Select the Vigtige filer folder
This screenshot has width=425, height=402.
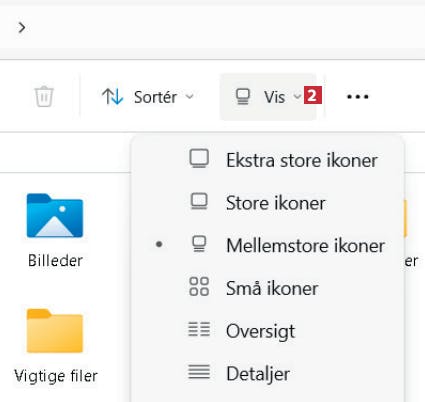56,346
